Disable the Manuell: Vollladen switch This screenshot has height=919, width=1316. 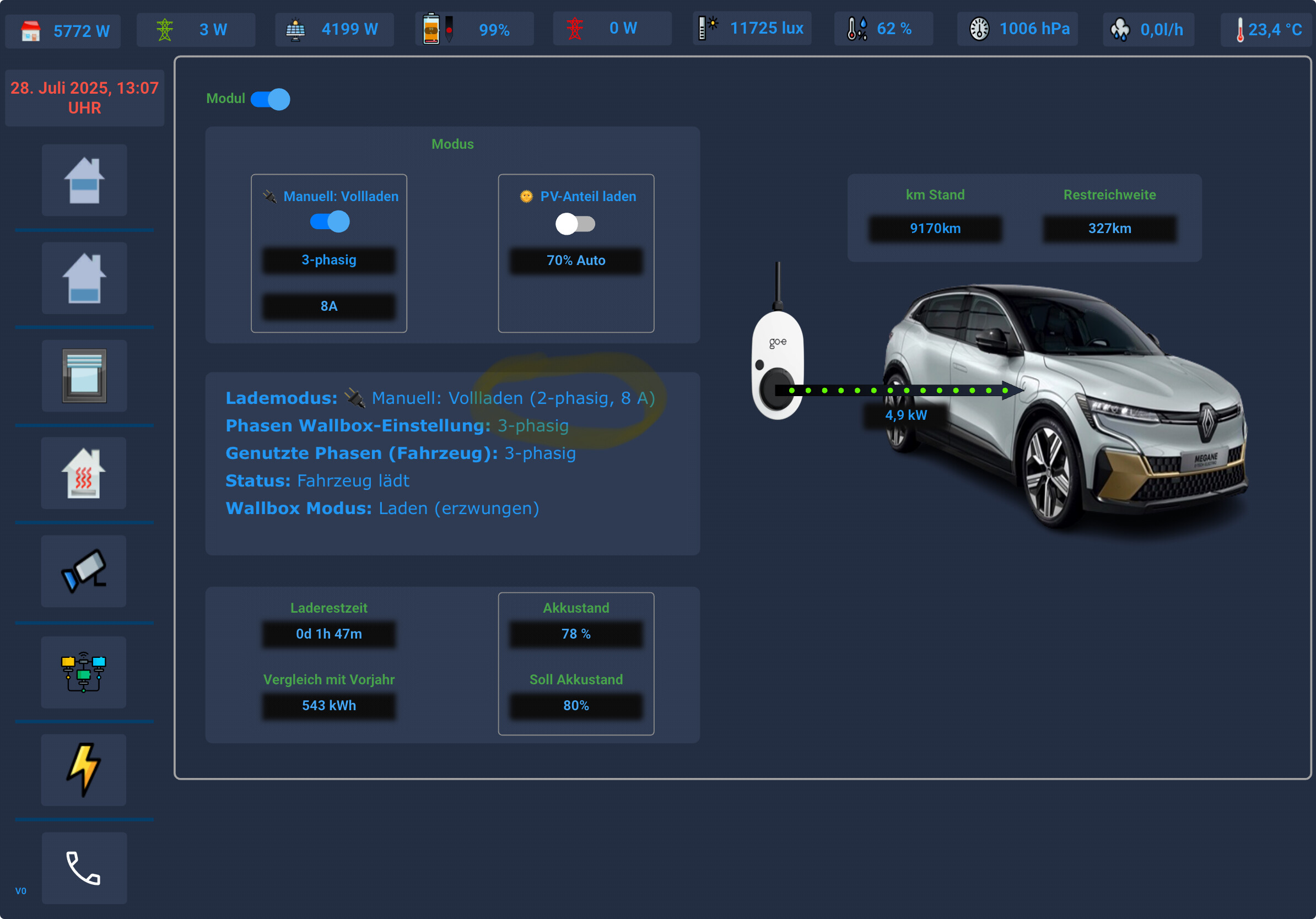(x=330, y=221)
